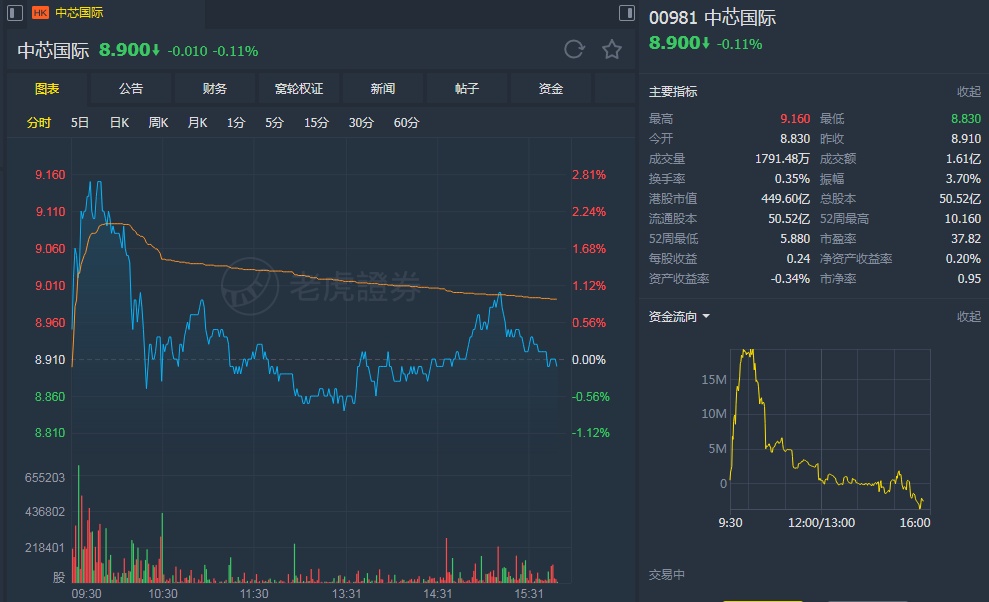Switch to the 新闻 tab
989x602 pixels.
click(x=383, y=89)
